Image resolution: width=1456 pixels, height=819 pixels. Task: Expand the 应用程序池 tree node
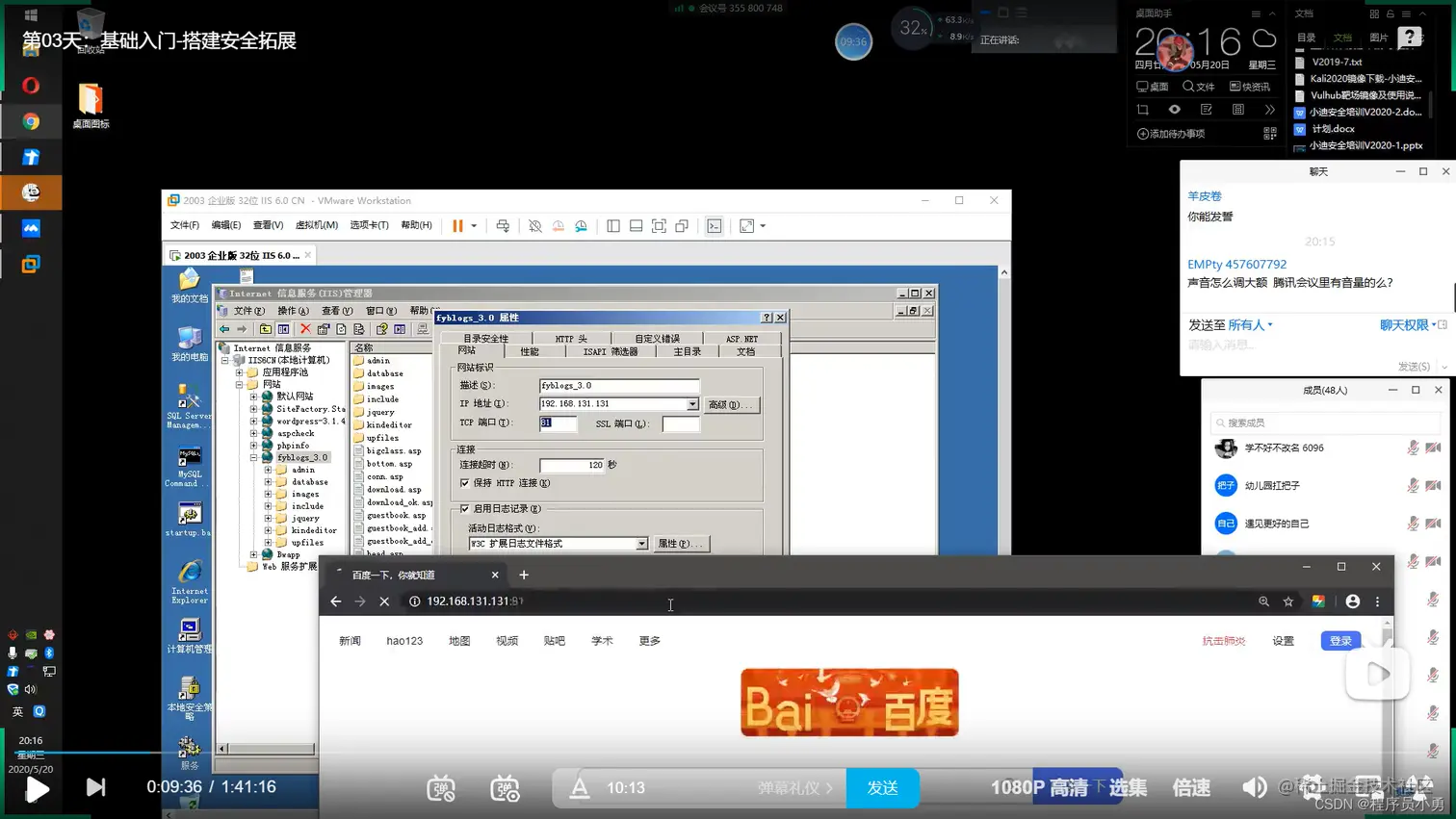coord(240,372)
